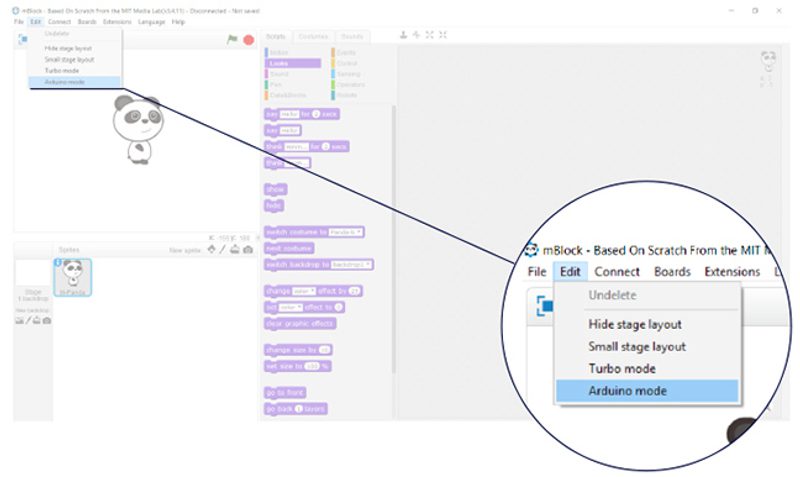Switch to the Sounds tab

pyautogui.click(x=352, y=37)
